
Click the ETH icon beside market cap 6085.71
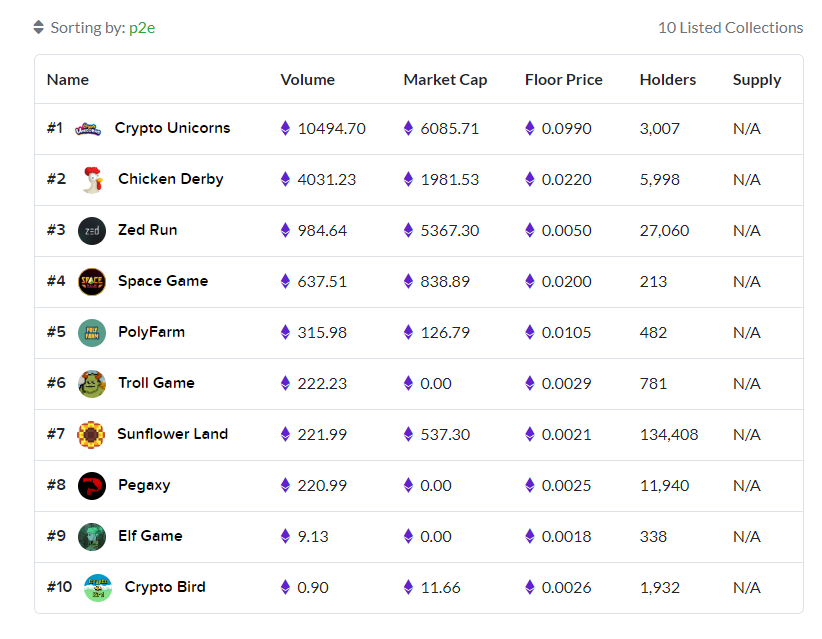click(408, 128)
